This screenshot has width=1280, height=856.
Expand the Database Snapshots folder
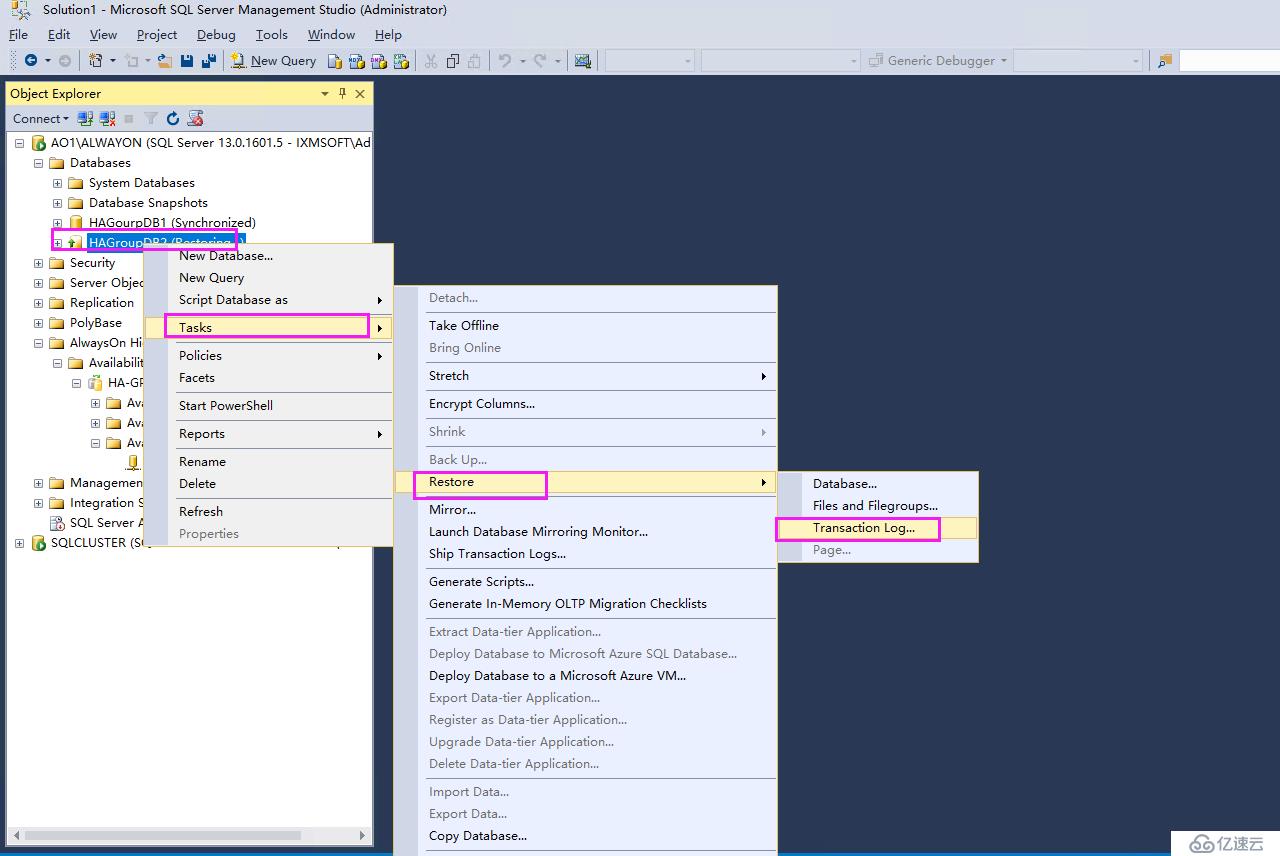click(x=57, y=203)
